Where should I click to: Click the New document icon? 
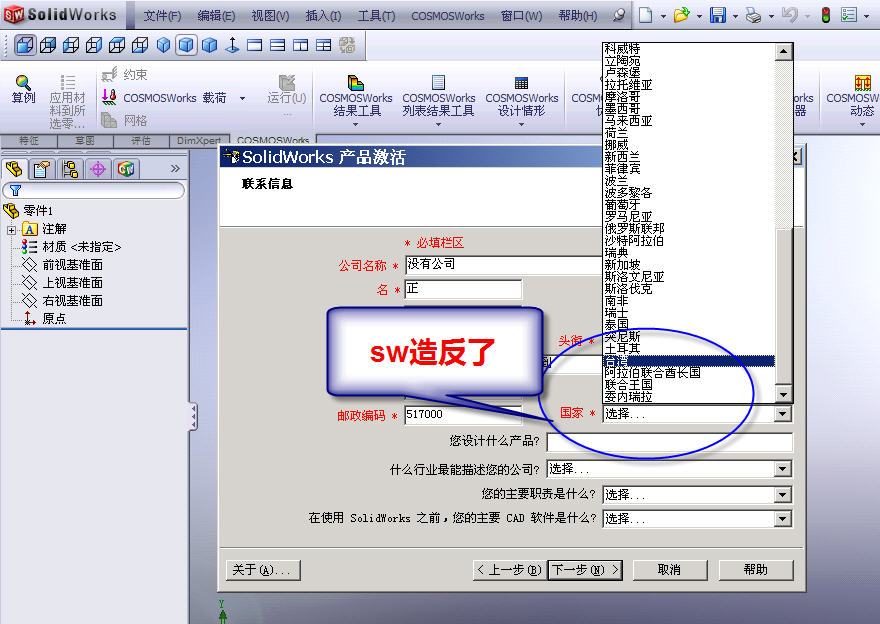pyautogui.click(x=645, y=15)
